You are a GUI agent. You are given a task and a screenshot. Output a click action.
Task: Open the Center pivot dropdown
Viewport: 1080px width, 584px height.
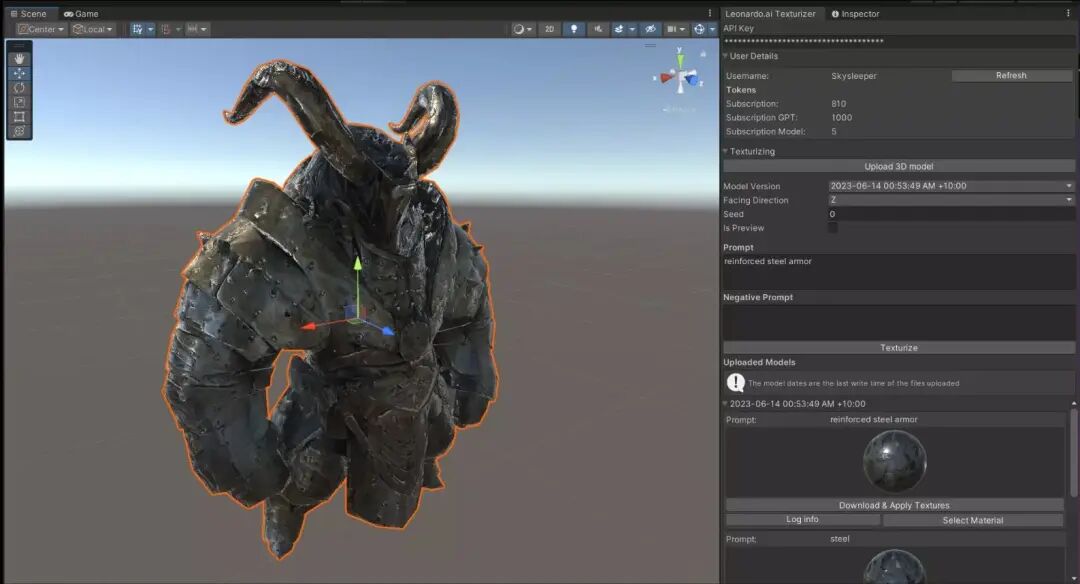point(41,29)
